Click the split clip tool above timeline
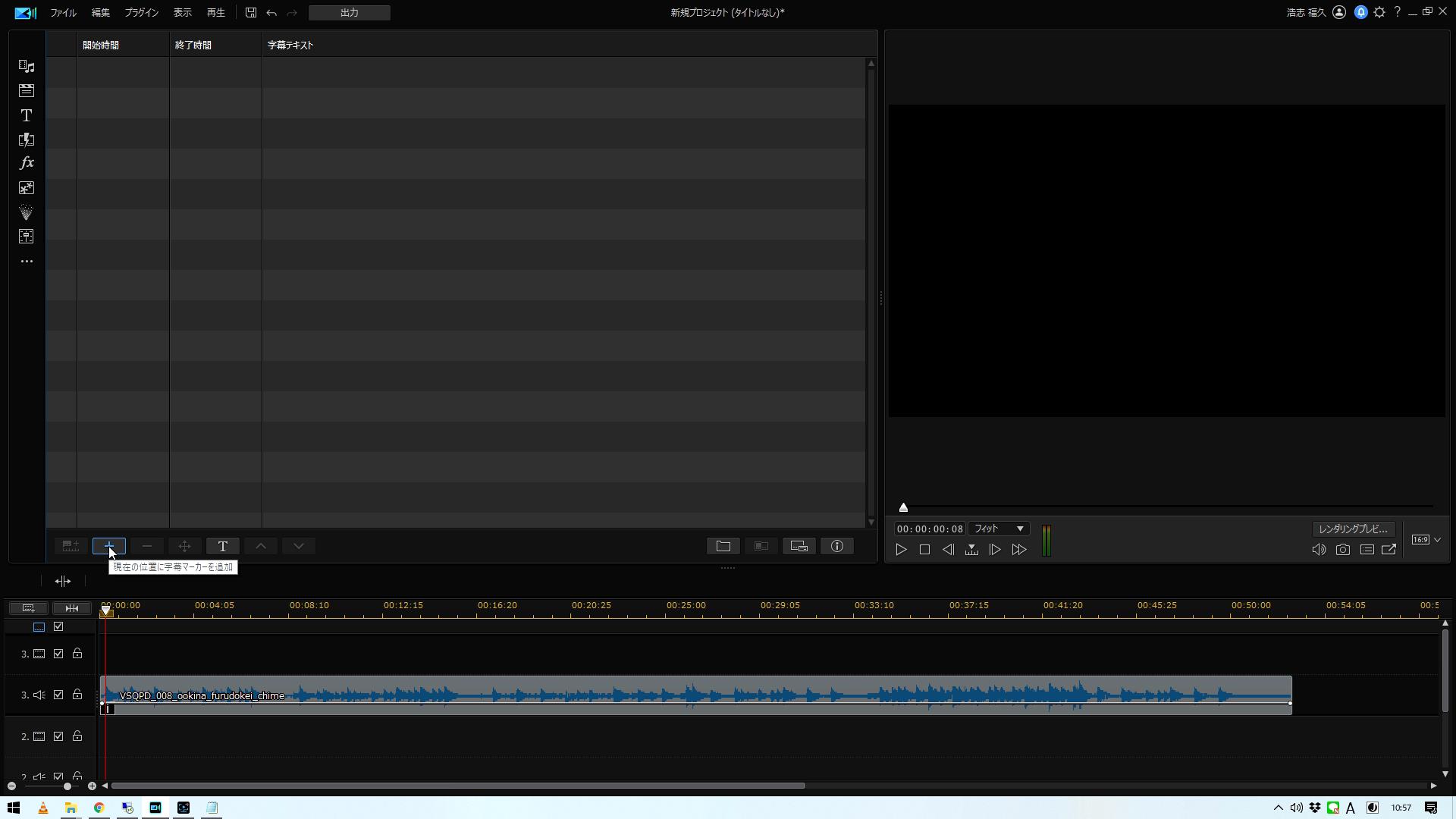The height and width of the screenshot is (819, 1456). (63, 582)
